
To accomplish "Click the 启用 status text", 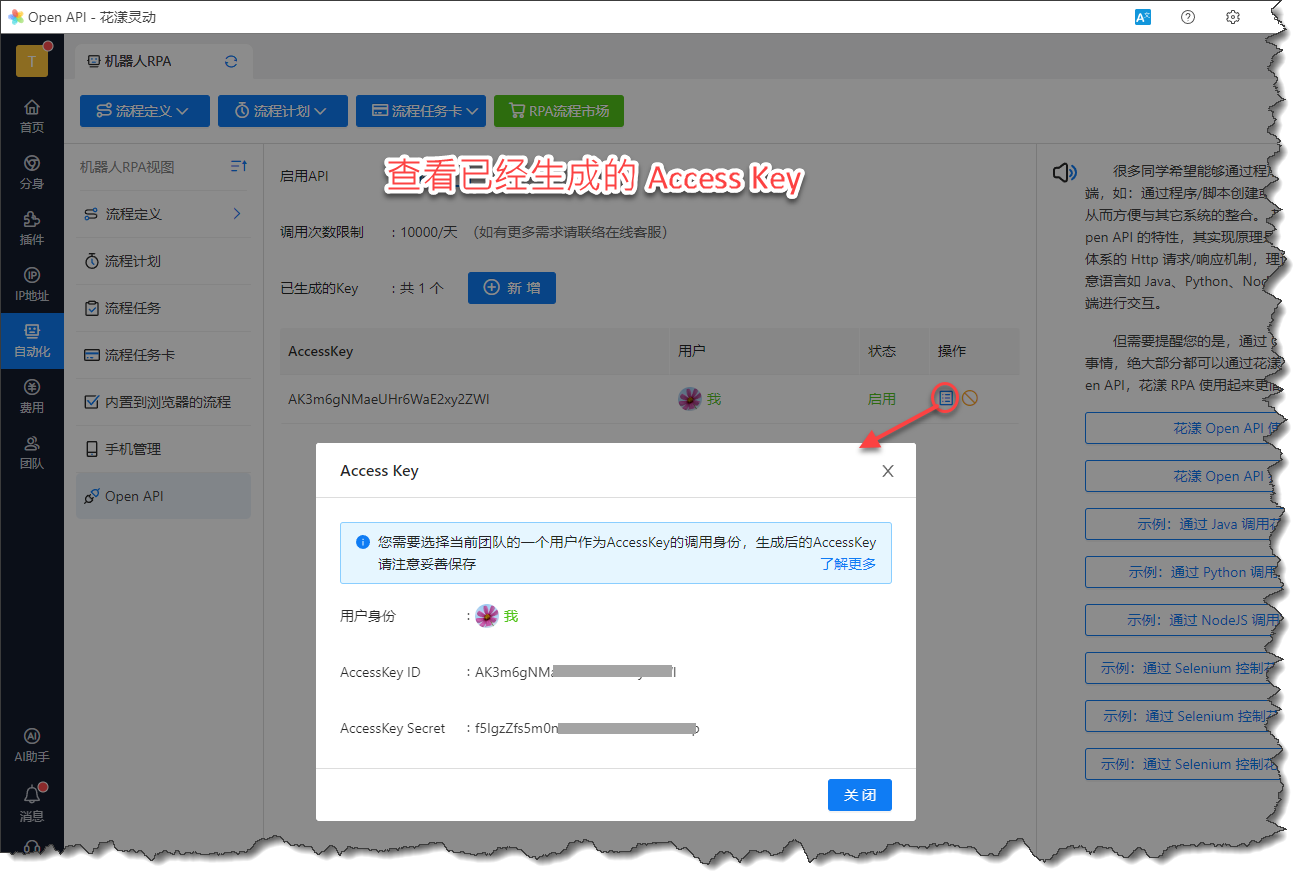I will click(882, 399).
